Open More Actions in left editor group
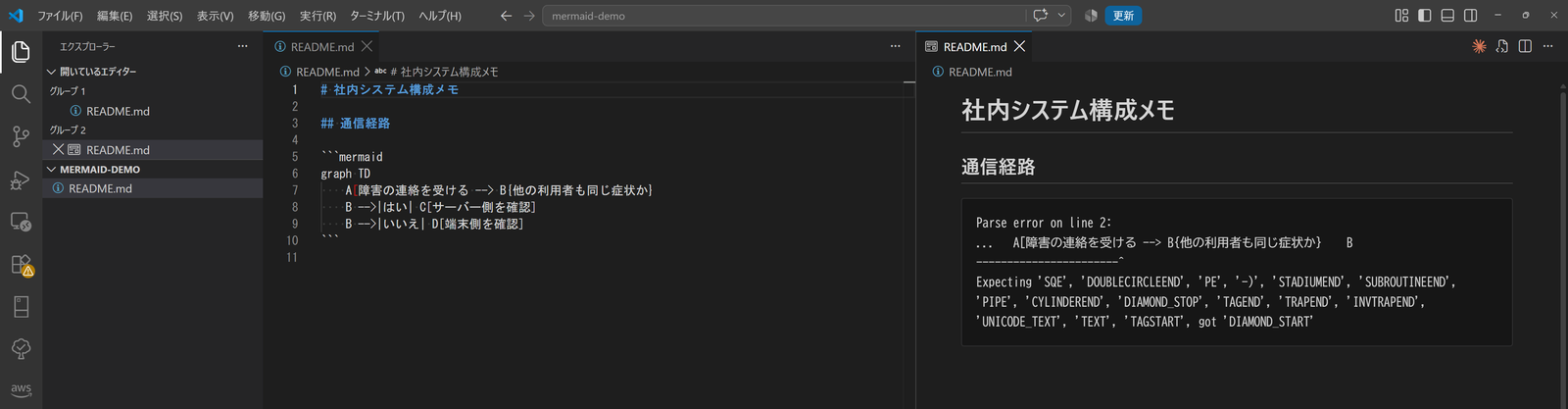The width and height of the screenshot is (1568, 409). (x=895, y=46)
